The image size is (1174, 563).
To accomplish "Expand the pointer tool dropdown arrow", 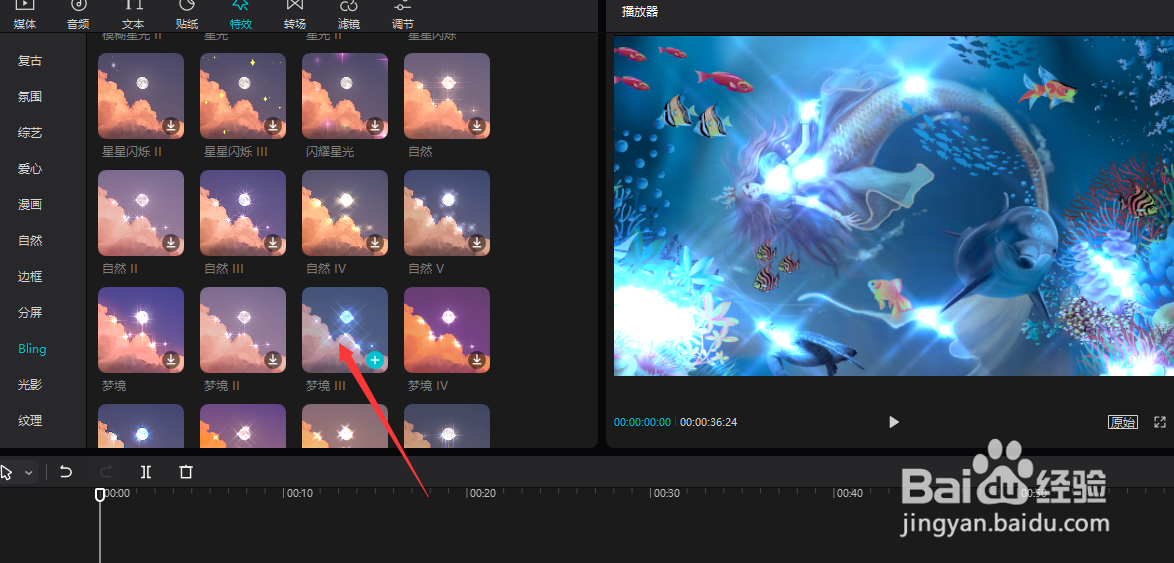I will pyautogui.click(x=28, y=472).
